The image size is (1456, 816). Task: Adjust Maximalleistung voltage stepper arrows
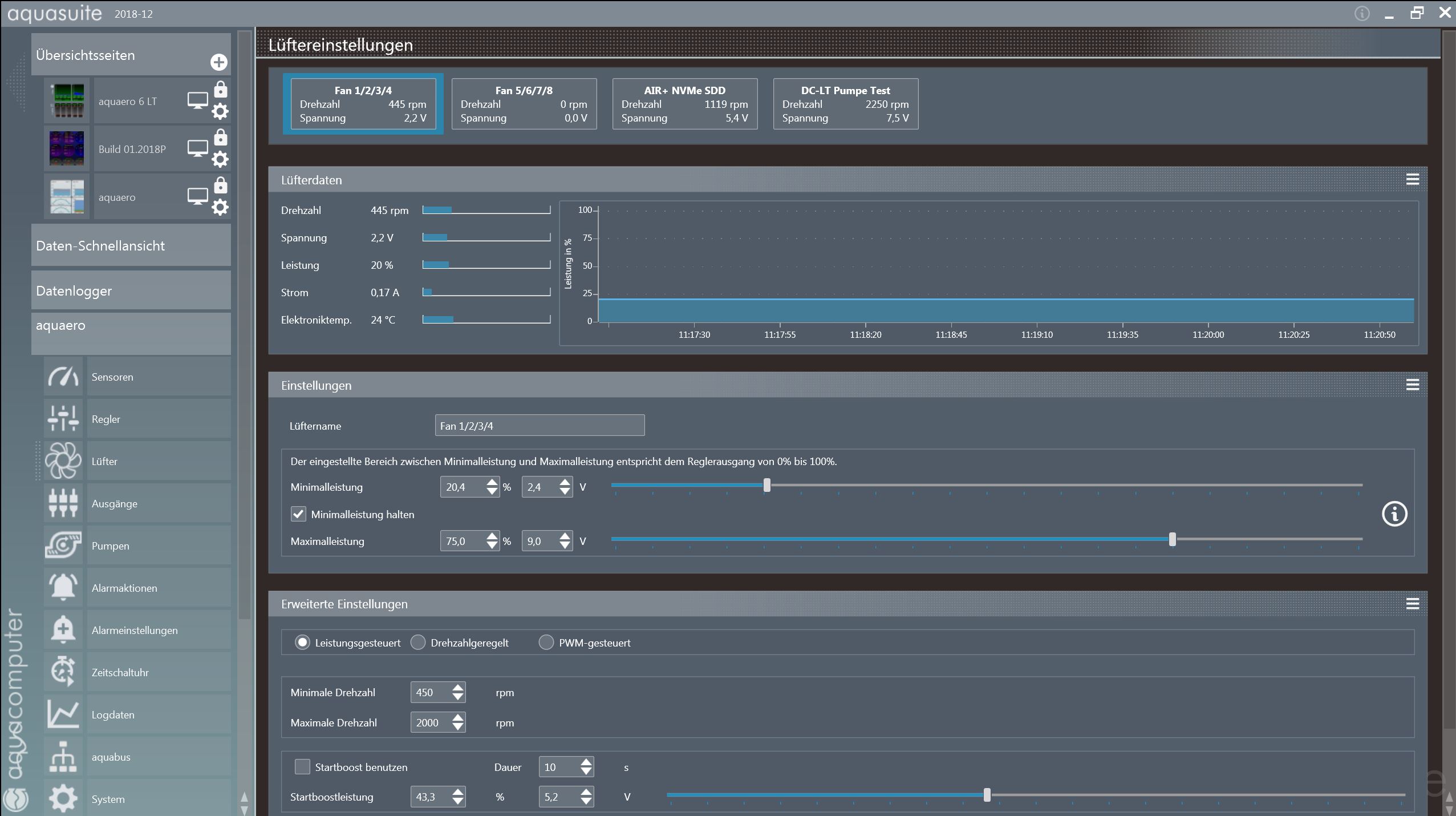pos(565,541)
